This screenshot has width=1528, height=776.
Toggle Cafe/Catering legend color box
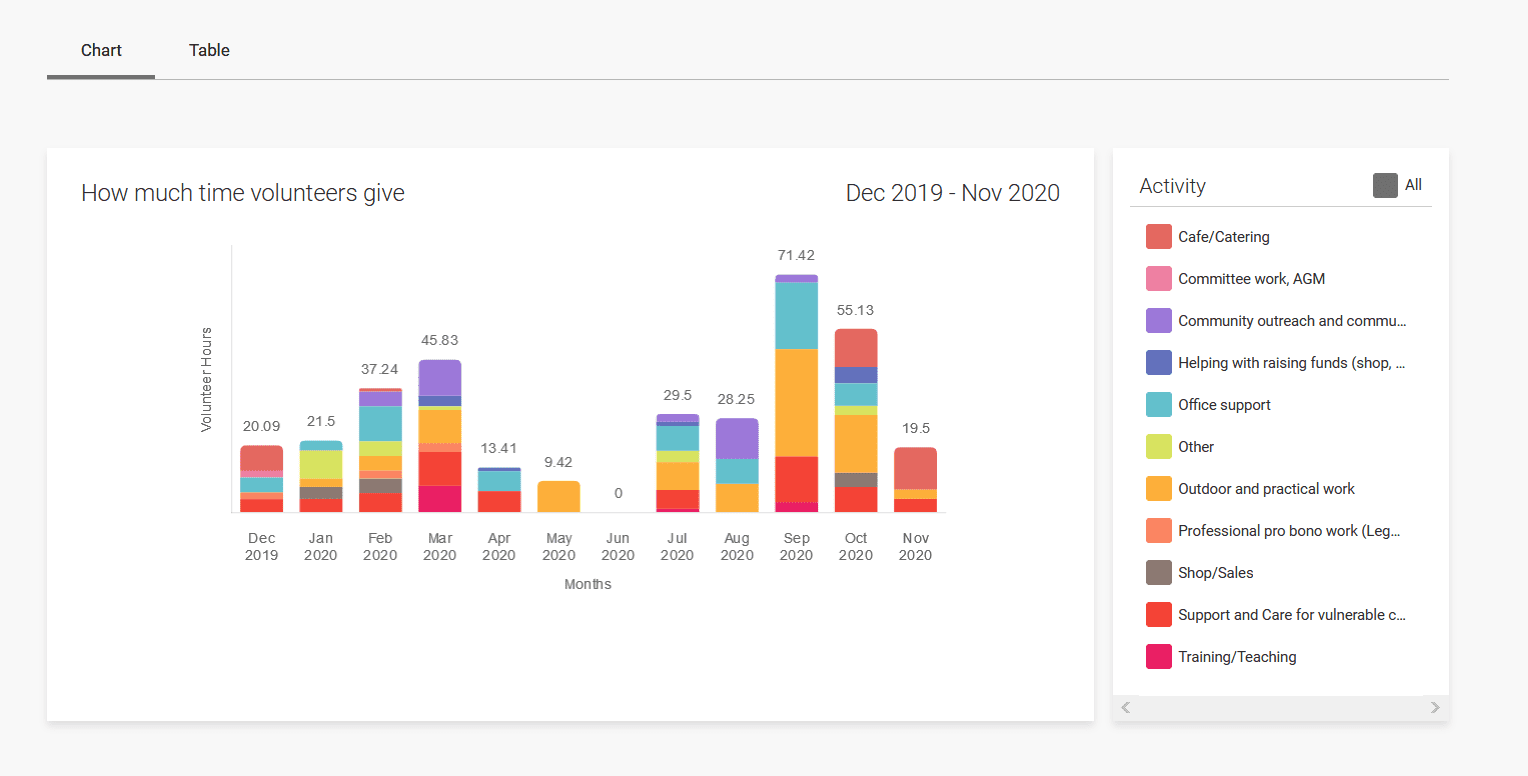tap(1158, 237)
